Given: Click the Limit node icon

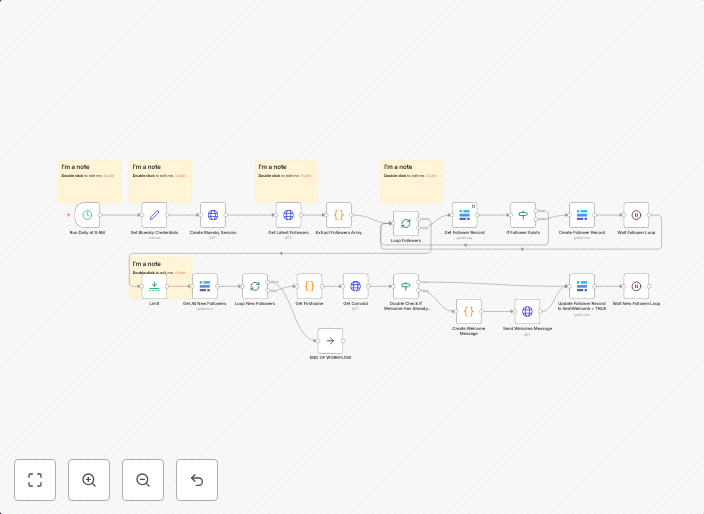Looking at the screenshot, I should (x=154, y=286).
